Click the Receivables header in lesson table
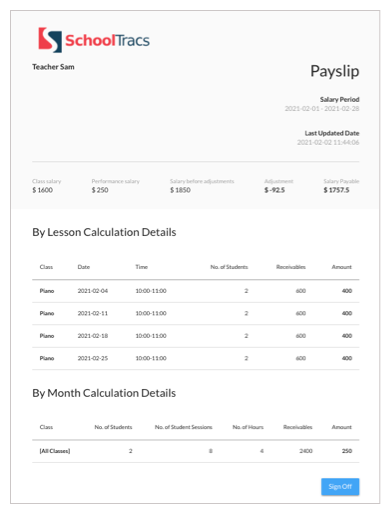This screenshot has height=515, width=392. (291, 267)
